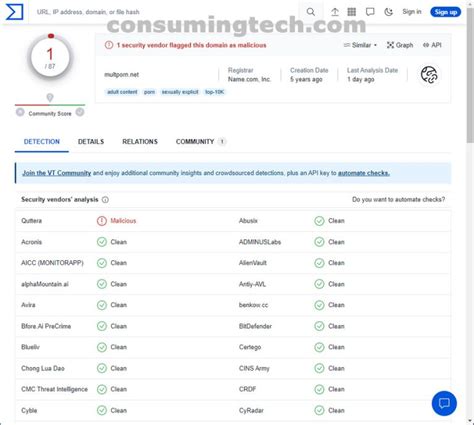Click the left community score vote icon
The image size is (474, 425).
(20, 112)
